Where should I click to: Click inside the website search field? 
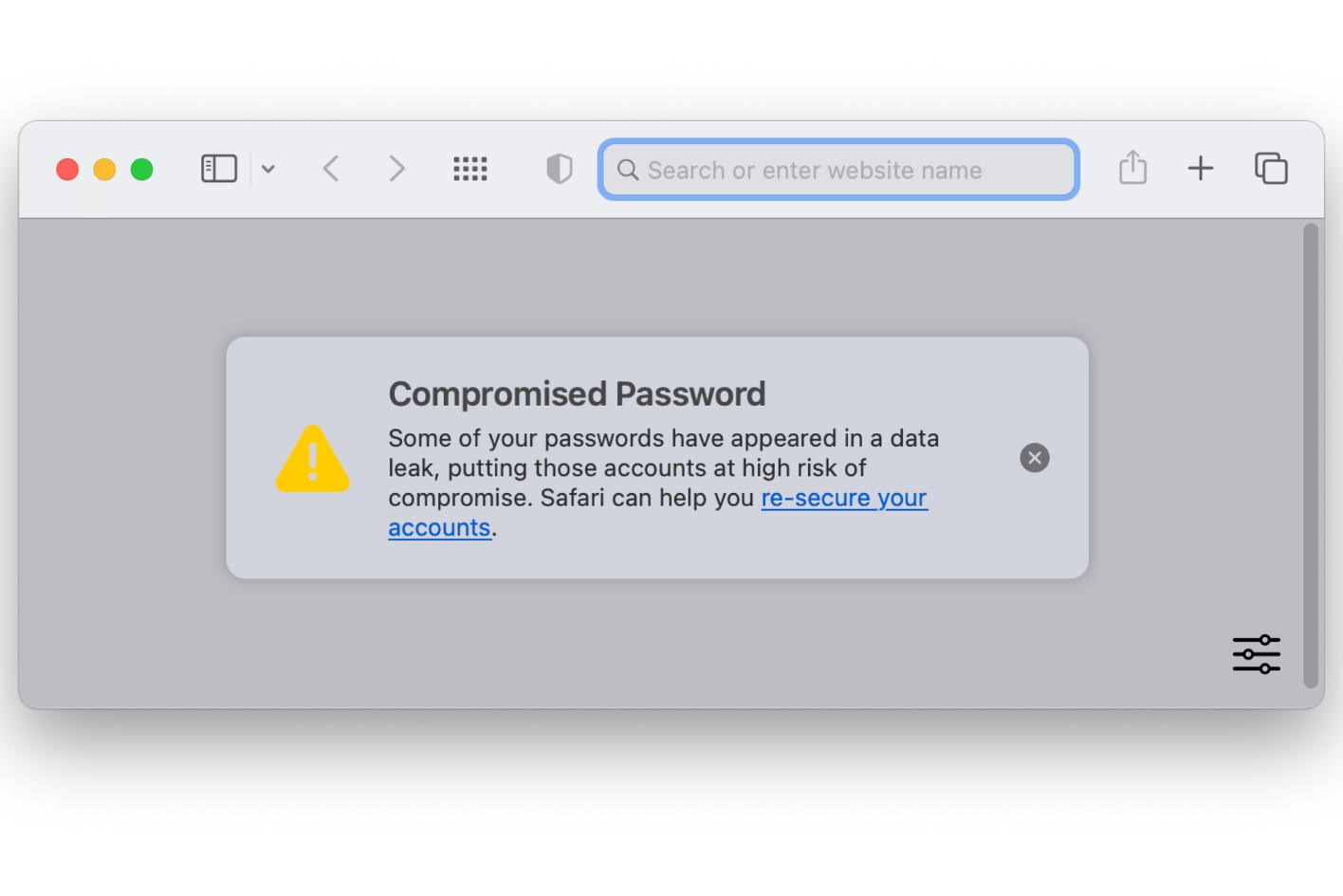point(837,170)
